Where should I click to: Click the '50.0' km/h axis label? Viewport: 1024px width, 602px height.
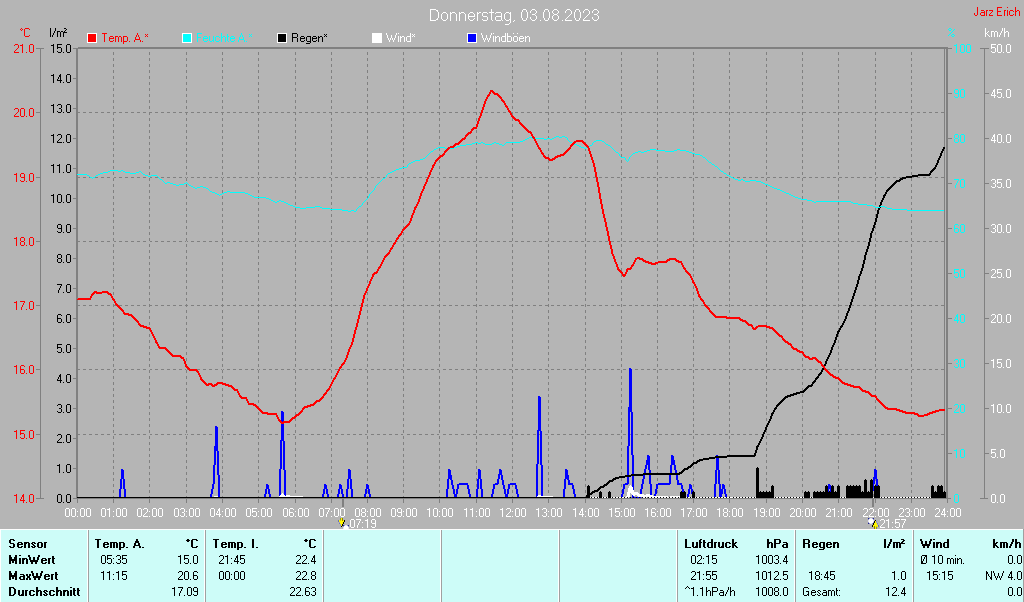[1001, 48]
